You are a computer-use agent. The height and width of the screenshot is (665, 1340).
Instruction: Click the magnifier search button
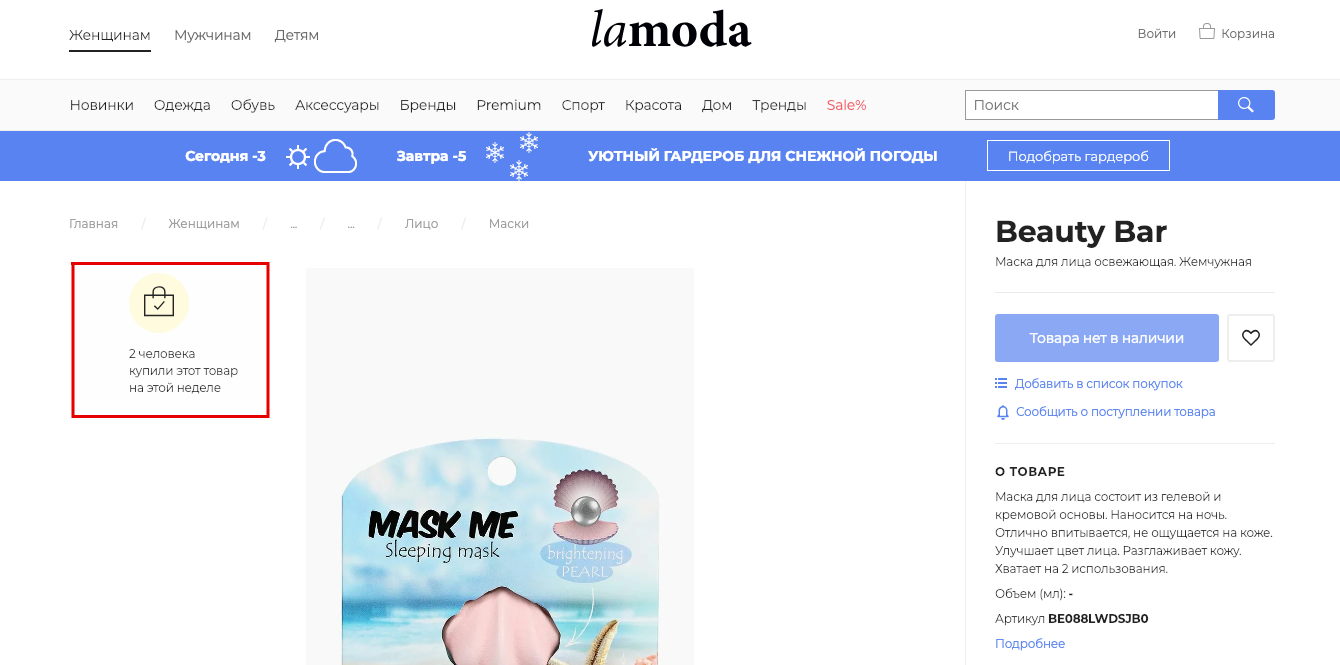(1246, 105)
